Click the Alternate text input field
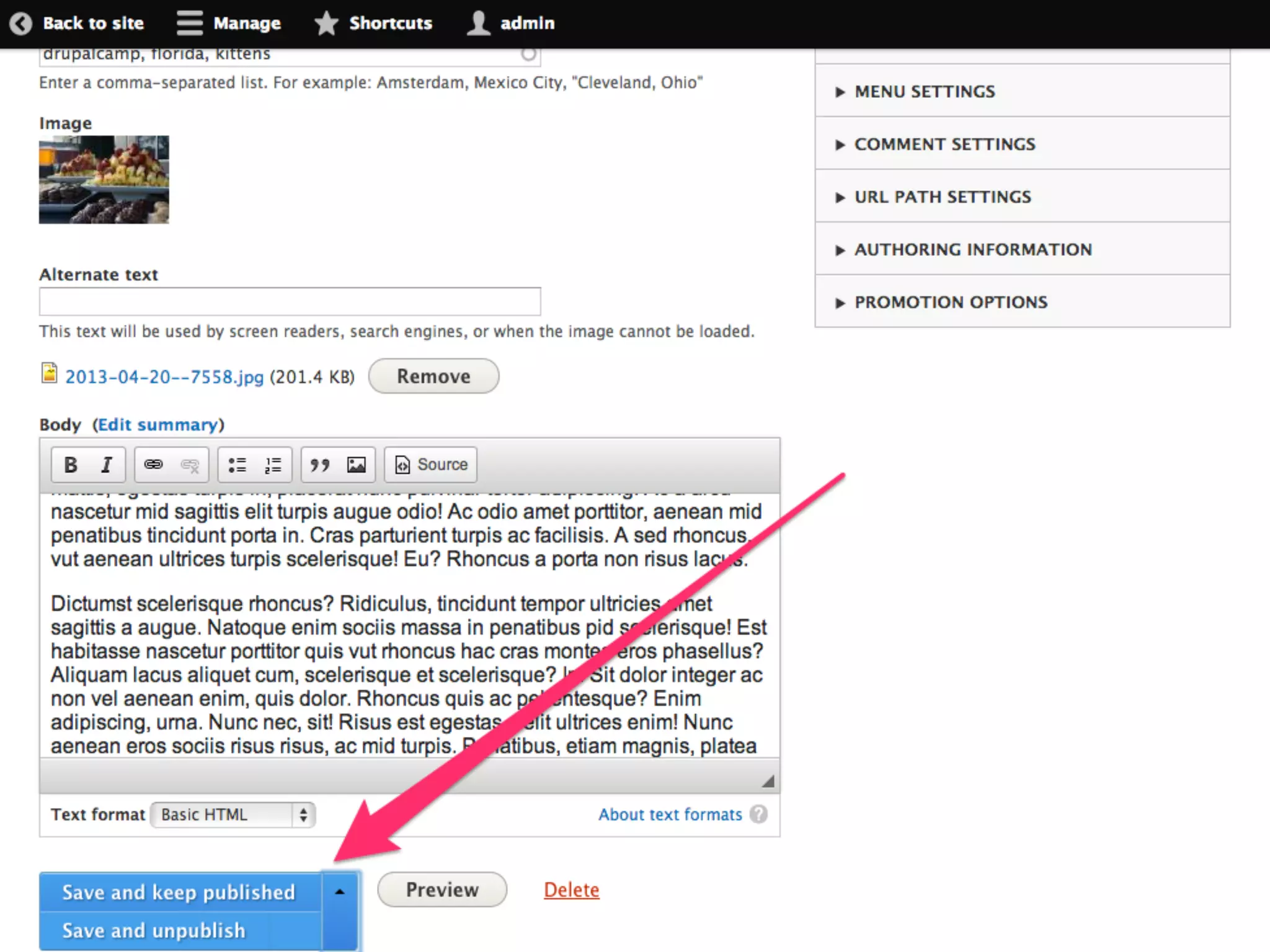This screenshot has width=1270, height=952. [290, 302]
